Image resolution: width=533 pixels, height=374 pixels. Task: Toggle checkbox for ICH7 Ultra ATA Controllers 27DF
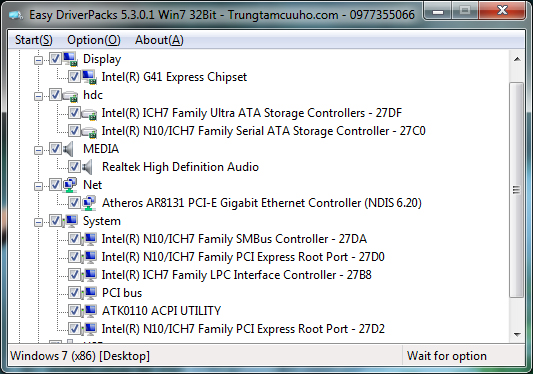tap(74, 113)
